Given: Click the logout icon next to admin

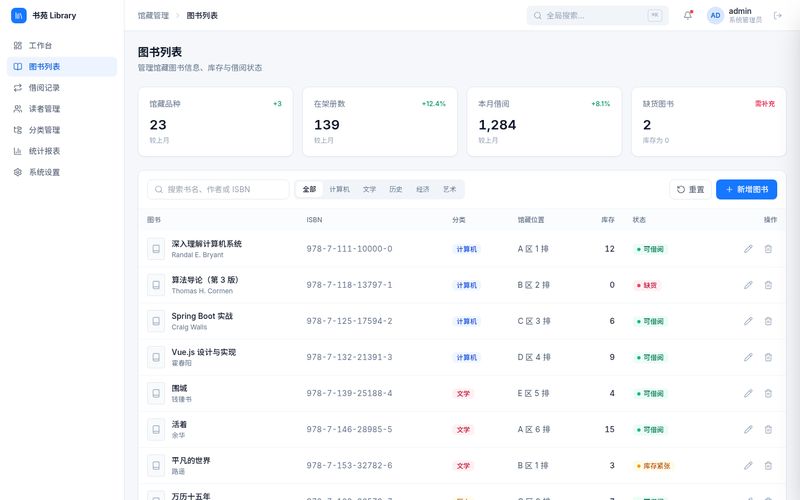Looking at the screenshot, I should pos(778,15).
